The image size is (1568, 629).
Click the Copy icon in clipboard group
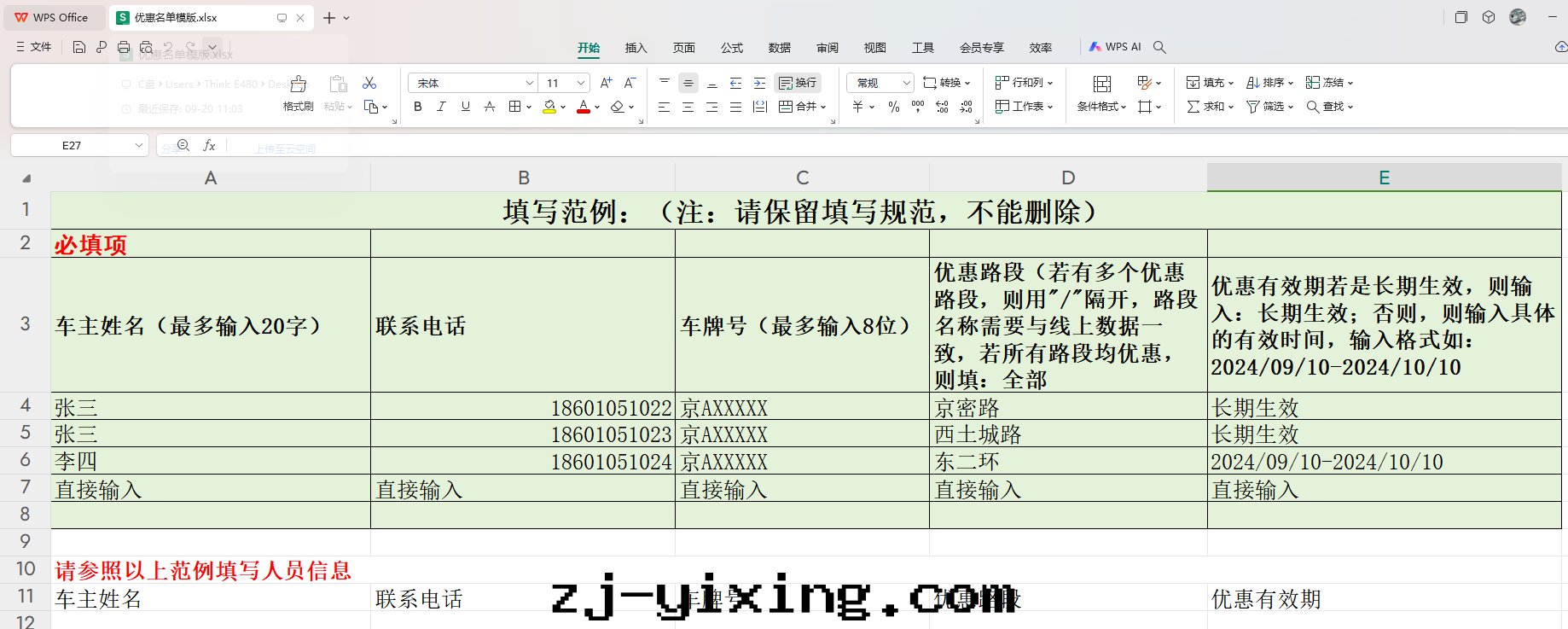371,107
